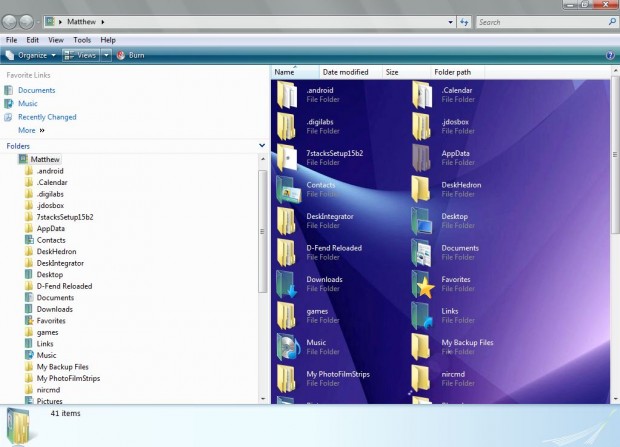
Task: Select games in the folder tree
Action: (x=47, y=332)
